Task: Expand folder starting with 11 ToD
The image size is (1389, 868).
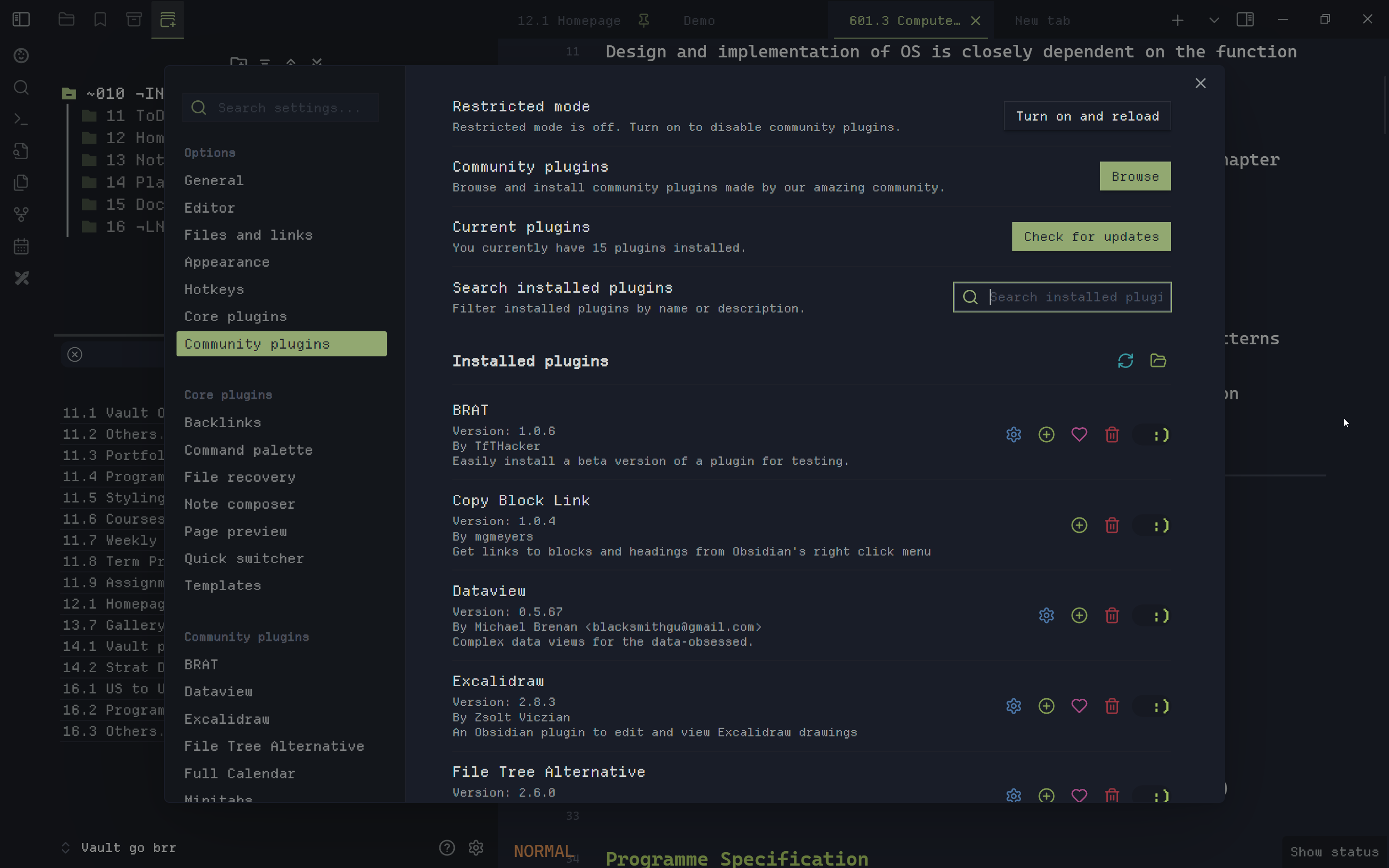Action: [x=123, y=115]
